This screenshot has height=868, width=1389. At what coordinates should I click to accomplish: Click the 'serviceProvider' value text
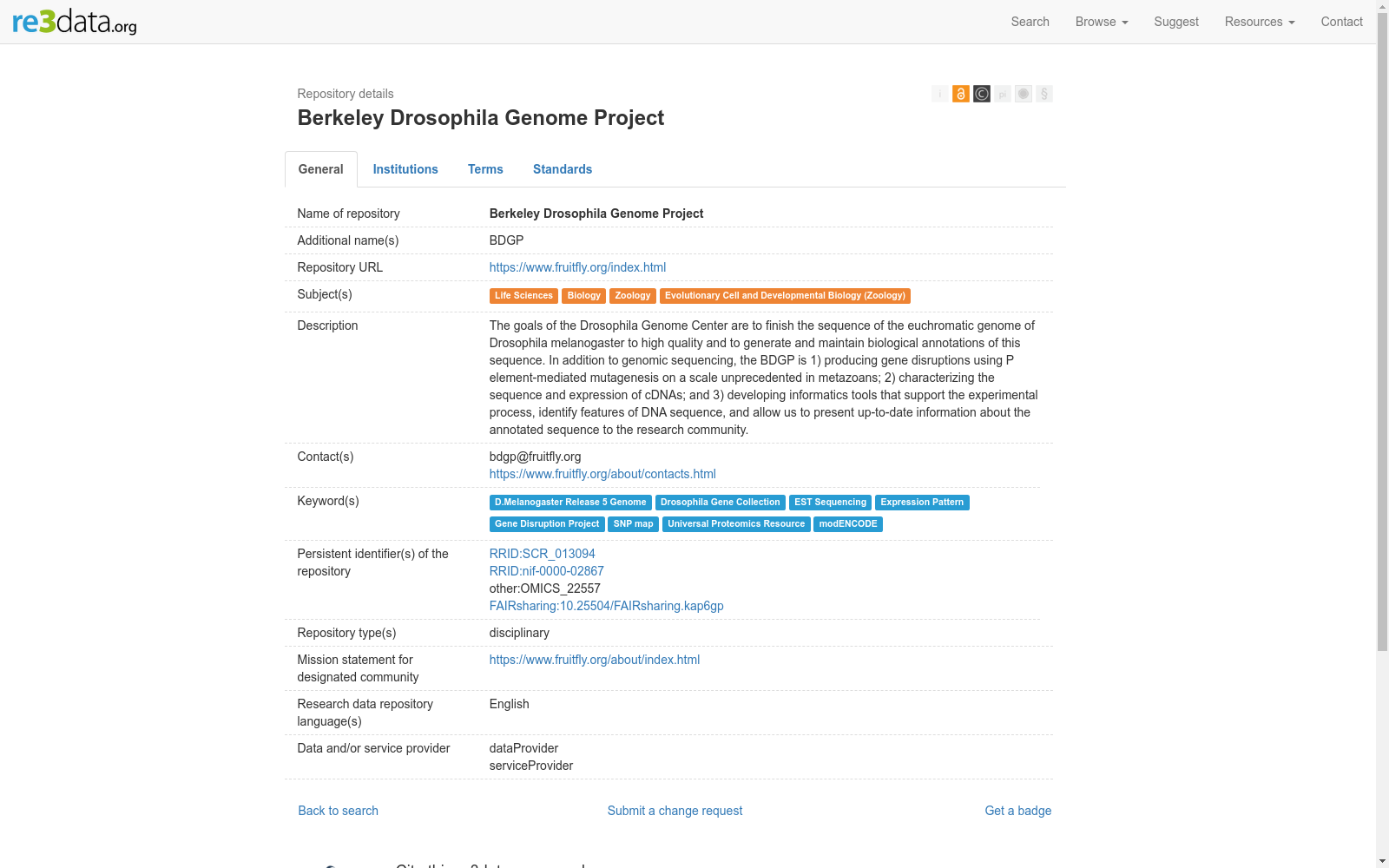coord(531,766)
